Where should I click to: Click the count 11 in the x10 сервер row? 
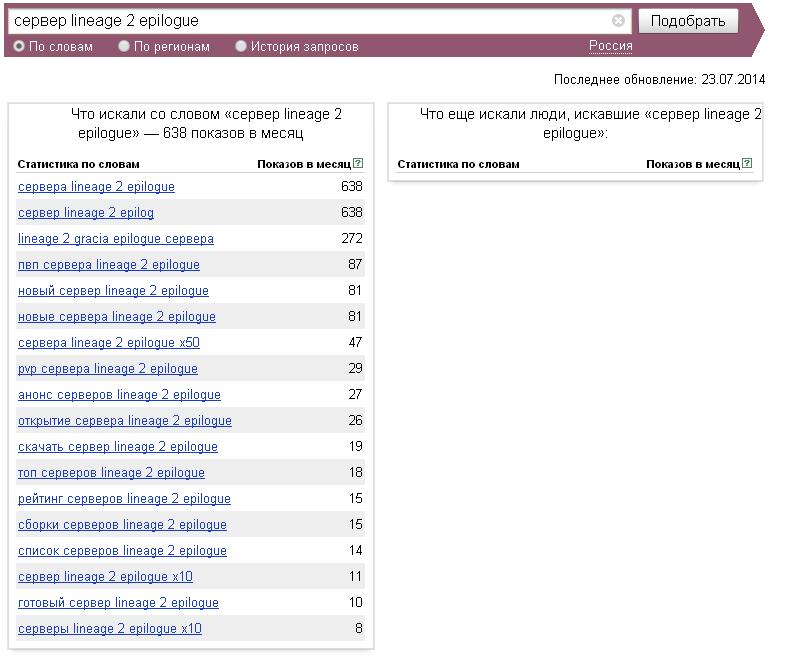(356, 577)
